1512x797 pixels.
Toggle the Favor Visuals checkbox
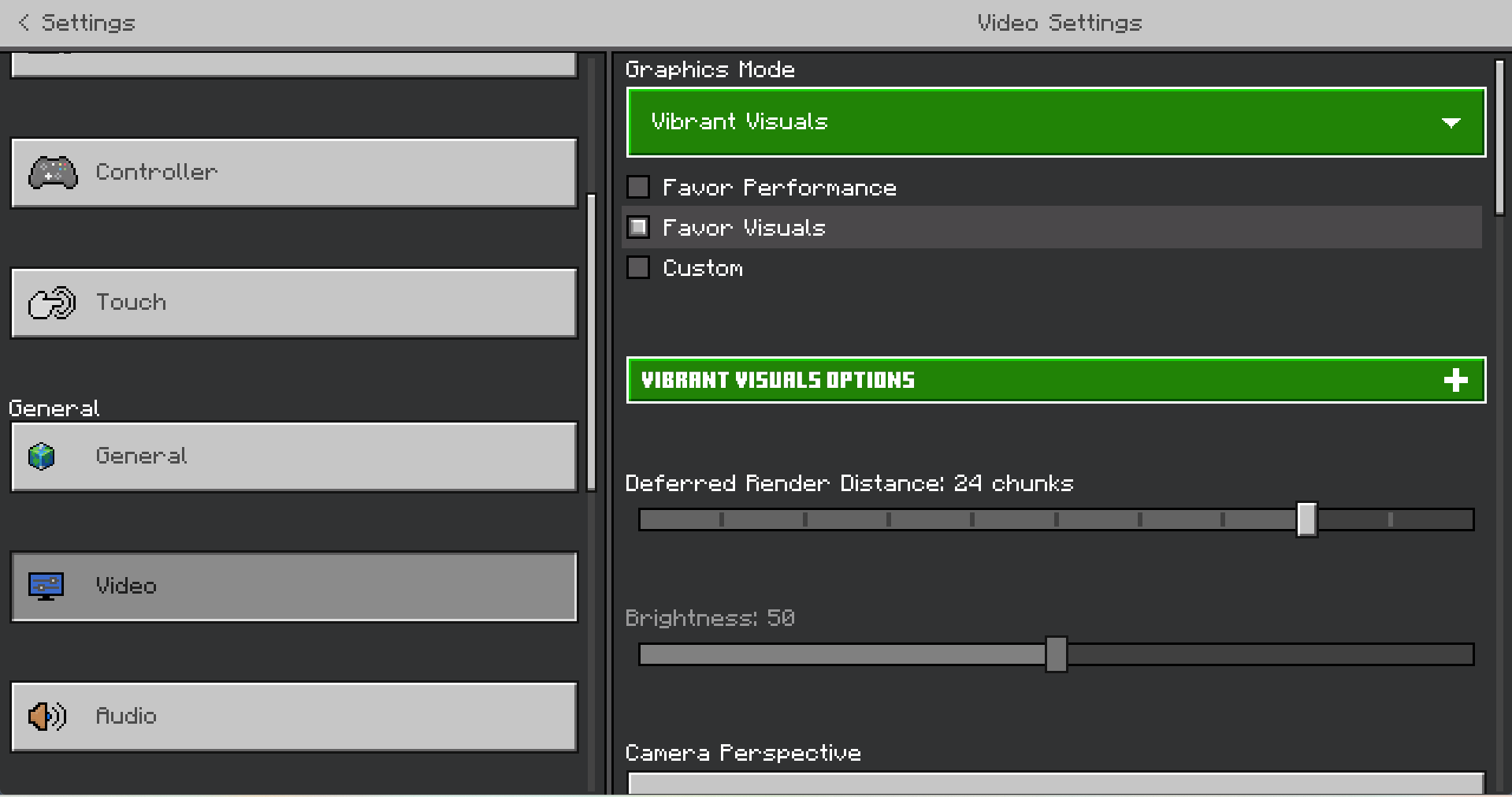point(638,228)
